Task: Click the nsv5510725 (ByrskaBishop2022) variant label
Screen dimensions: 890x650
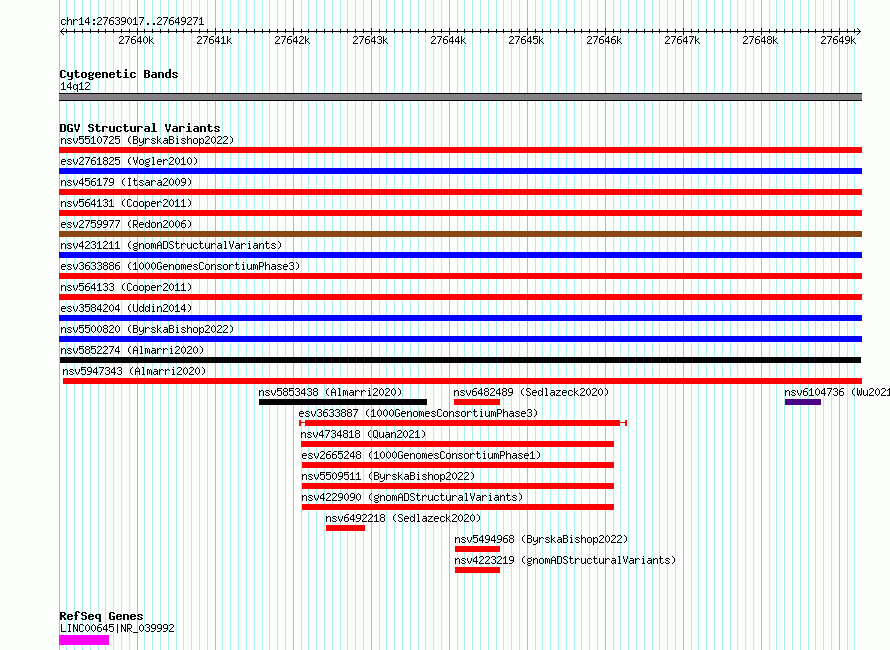Action: pyautogui.click(x=147, y=140)
